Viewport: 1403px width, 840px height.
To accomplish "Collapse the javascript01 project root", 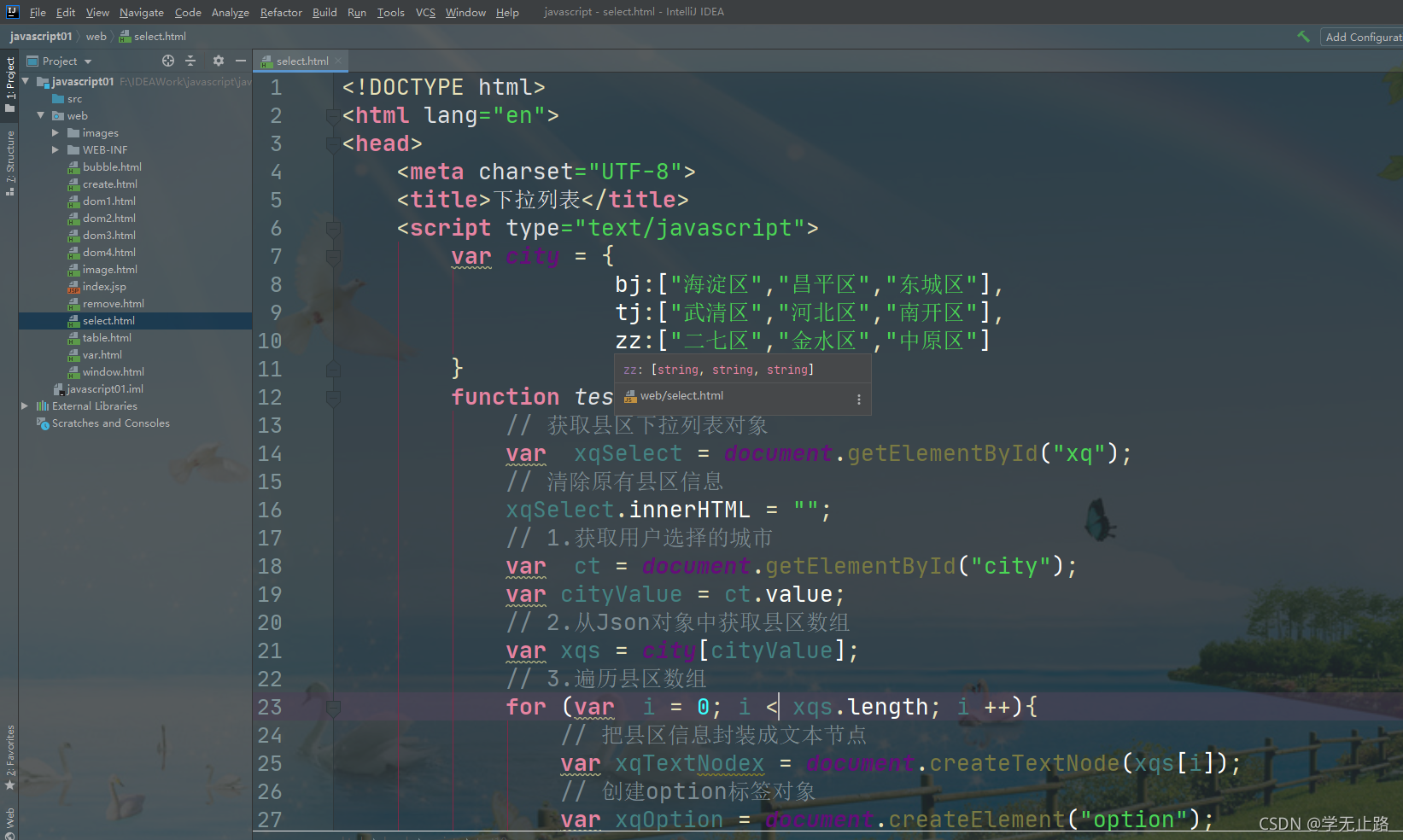I will 26,81.
